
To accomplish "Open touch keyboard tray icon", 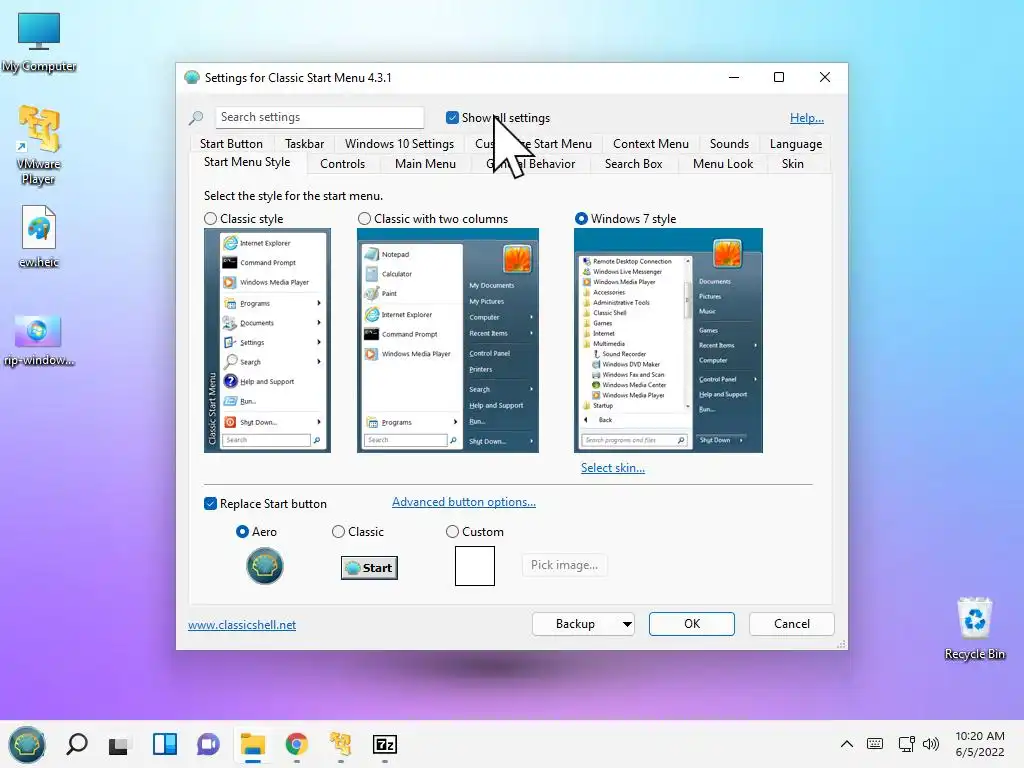I will [x=875, y=744].
